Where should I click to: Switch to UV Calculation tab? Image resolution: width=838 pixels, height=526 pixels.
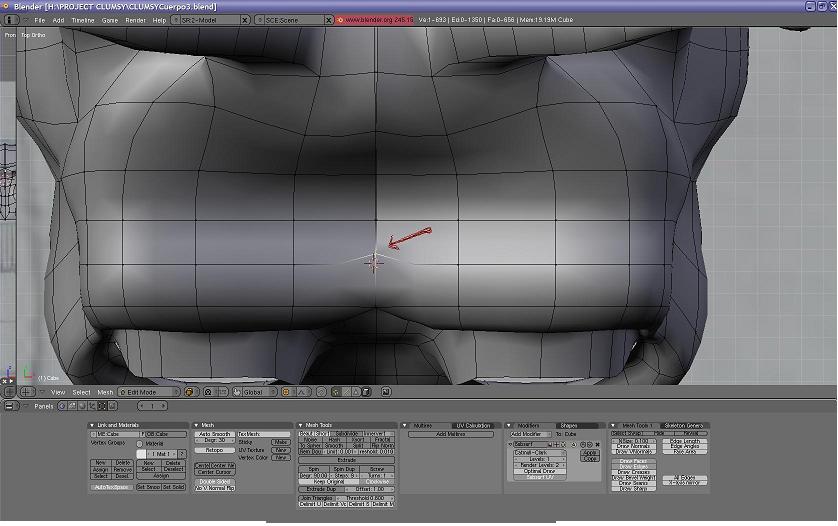473,426
